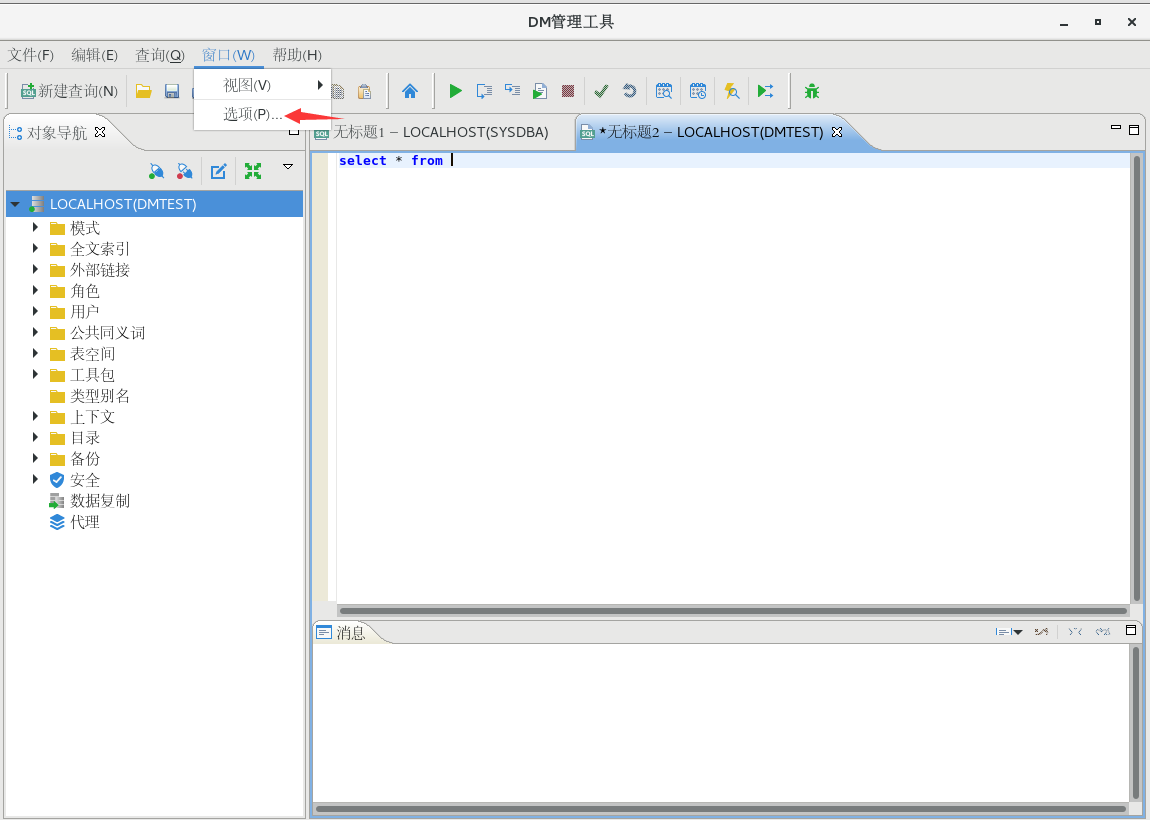
Task: Save with the floppy disk icon
Action: (172, 91)
